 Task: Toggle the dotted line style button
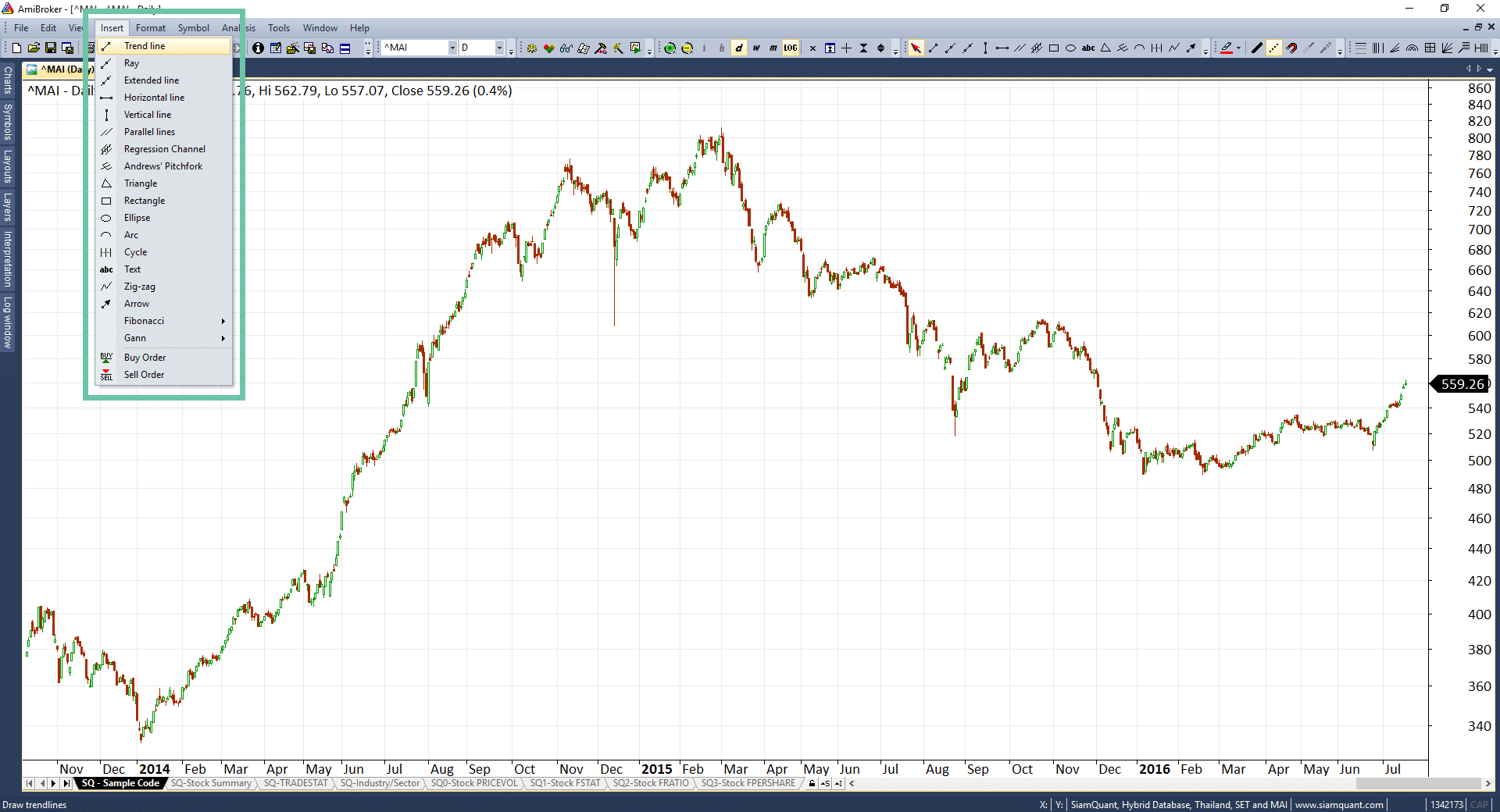[x=1274, y=48]
